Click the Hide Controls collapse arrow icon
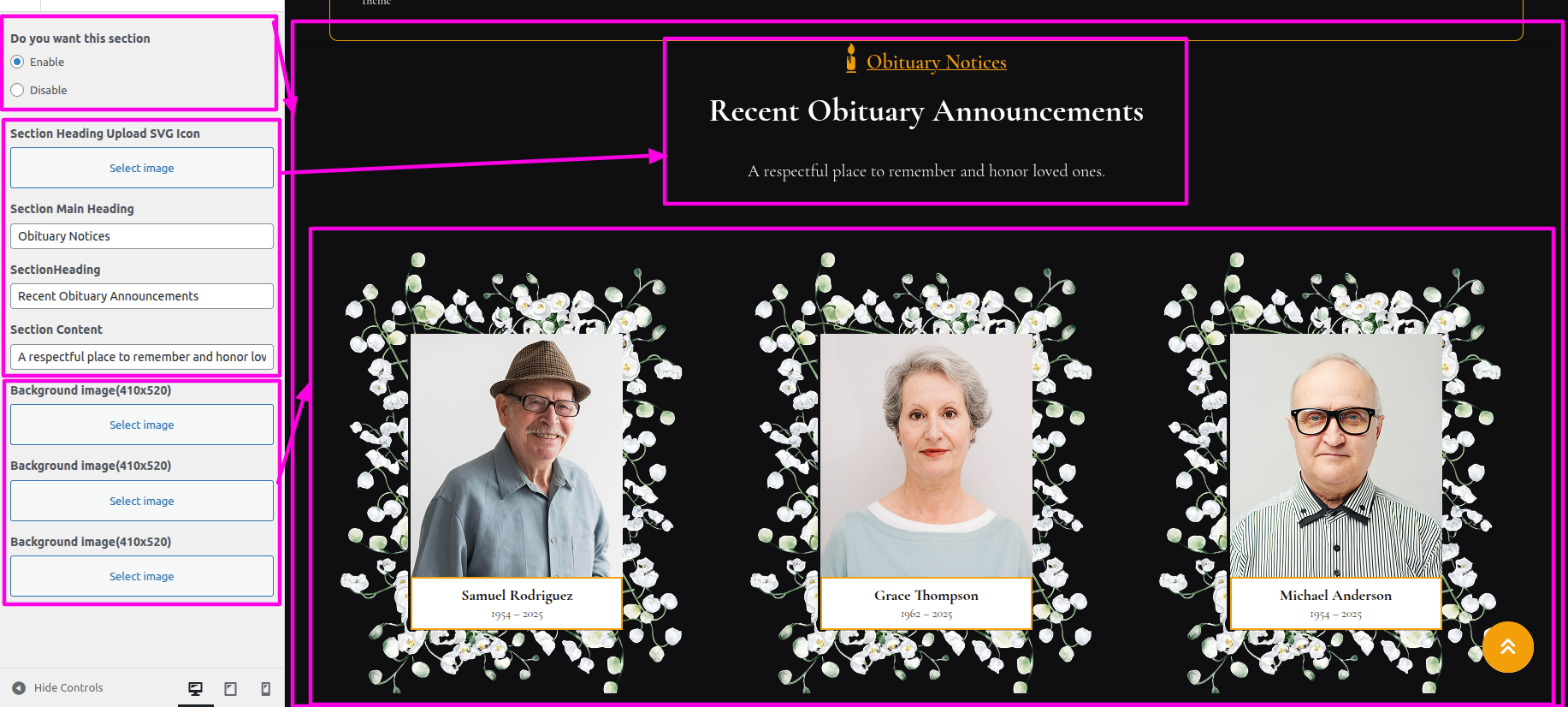This screenshot has height=707, width=1568. 19,688
